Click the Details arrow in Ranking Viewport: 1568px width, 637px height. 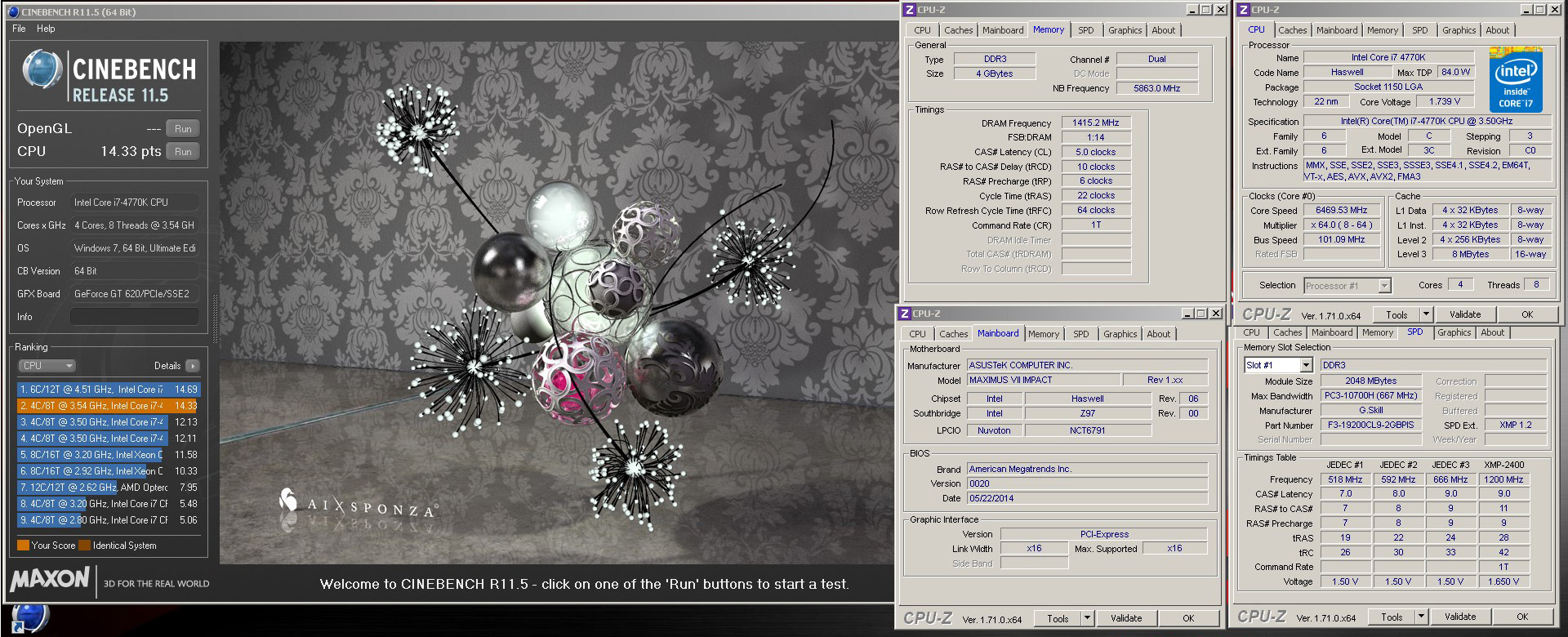coord(192,366)
